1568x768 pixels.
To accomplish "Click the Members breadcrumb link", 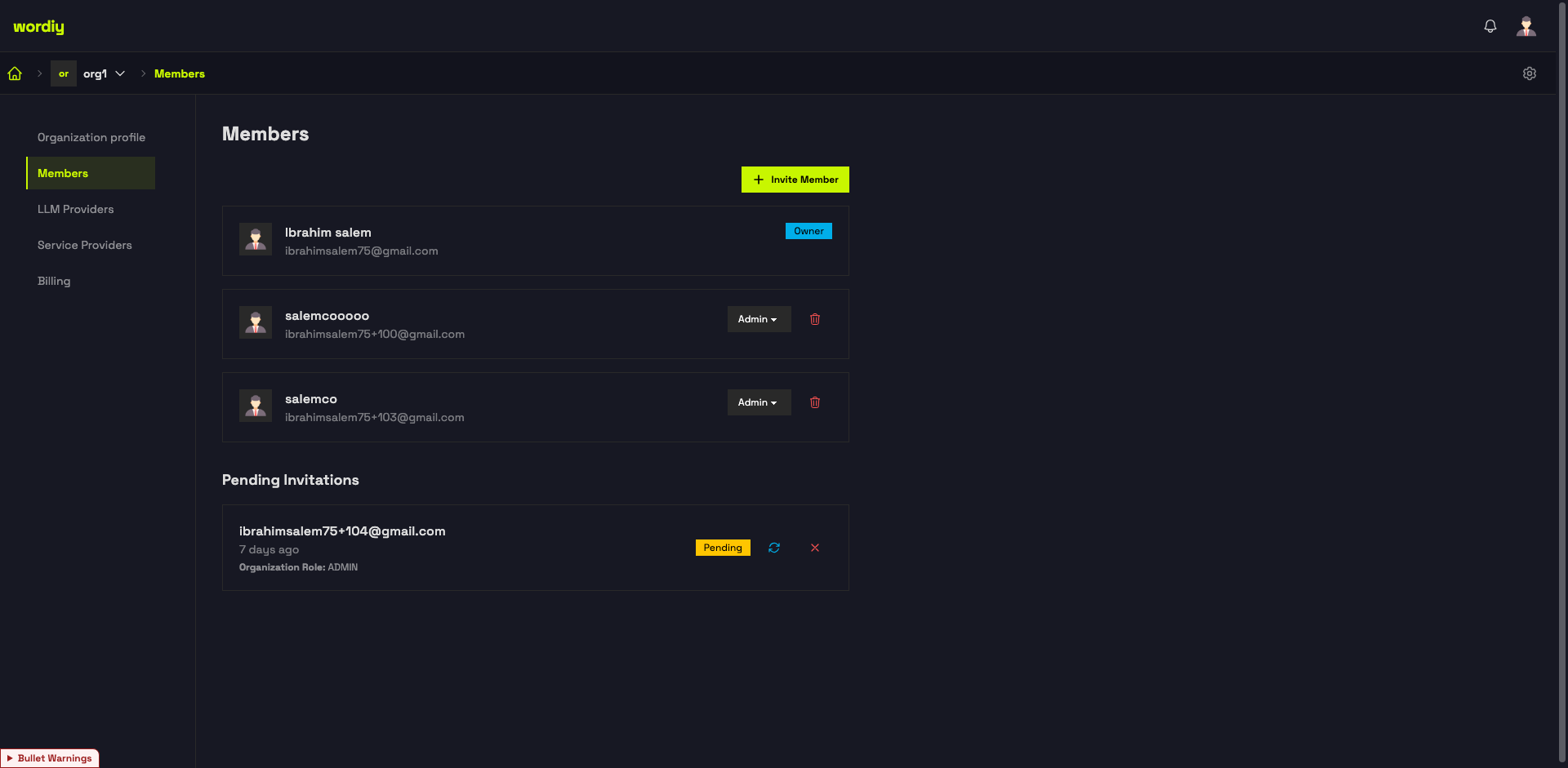I will coord(180,73).
